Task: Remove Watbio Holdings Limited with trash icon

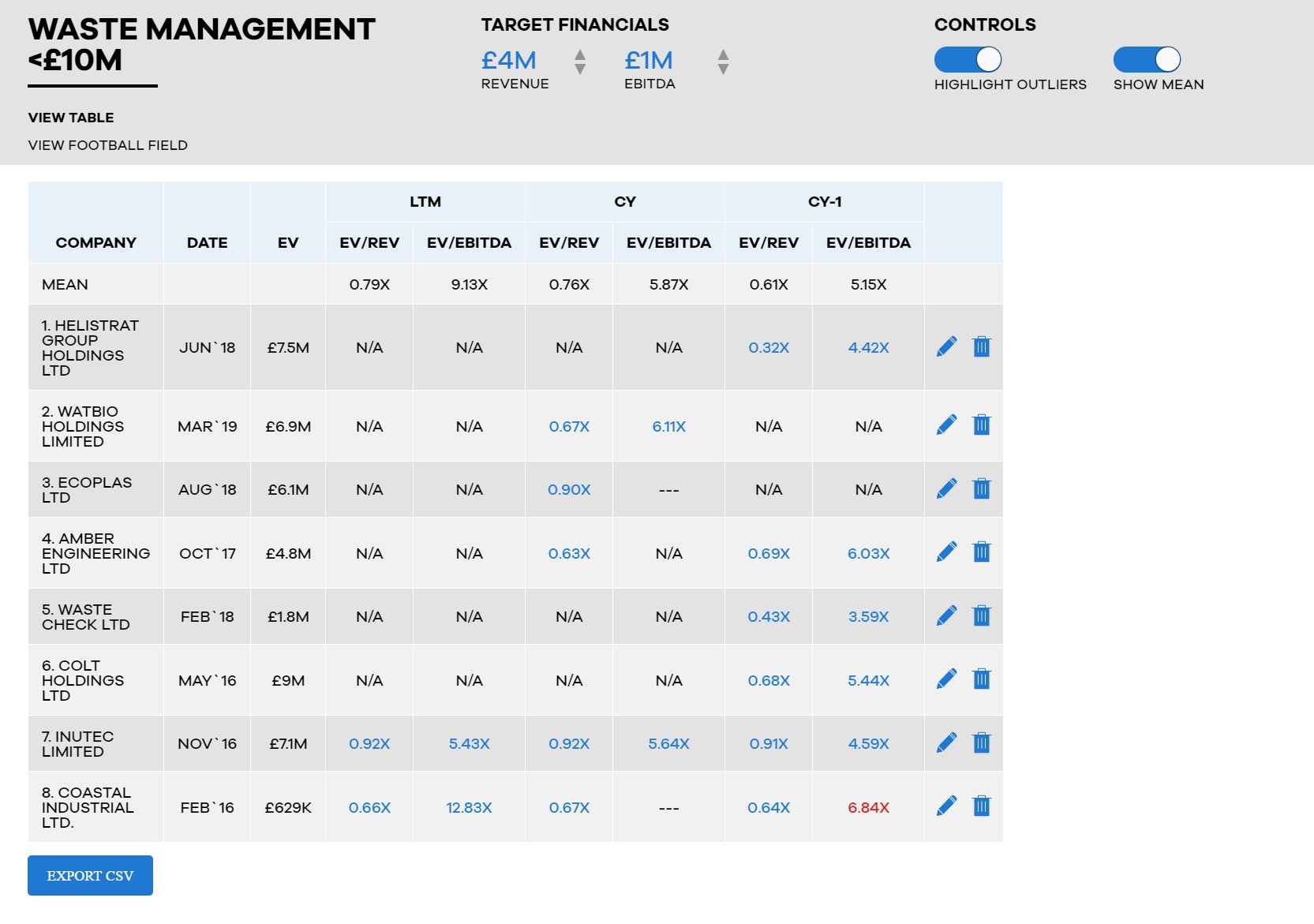Action: click(x=981, y=425)
